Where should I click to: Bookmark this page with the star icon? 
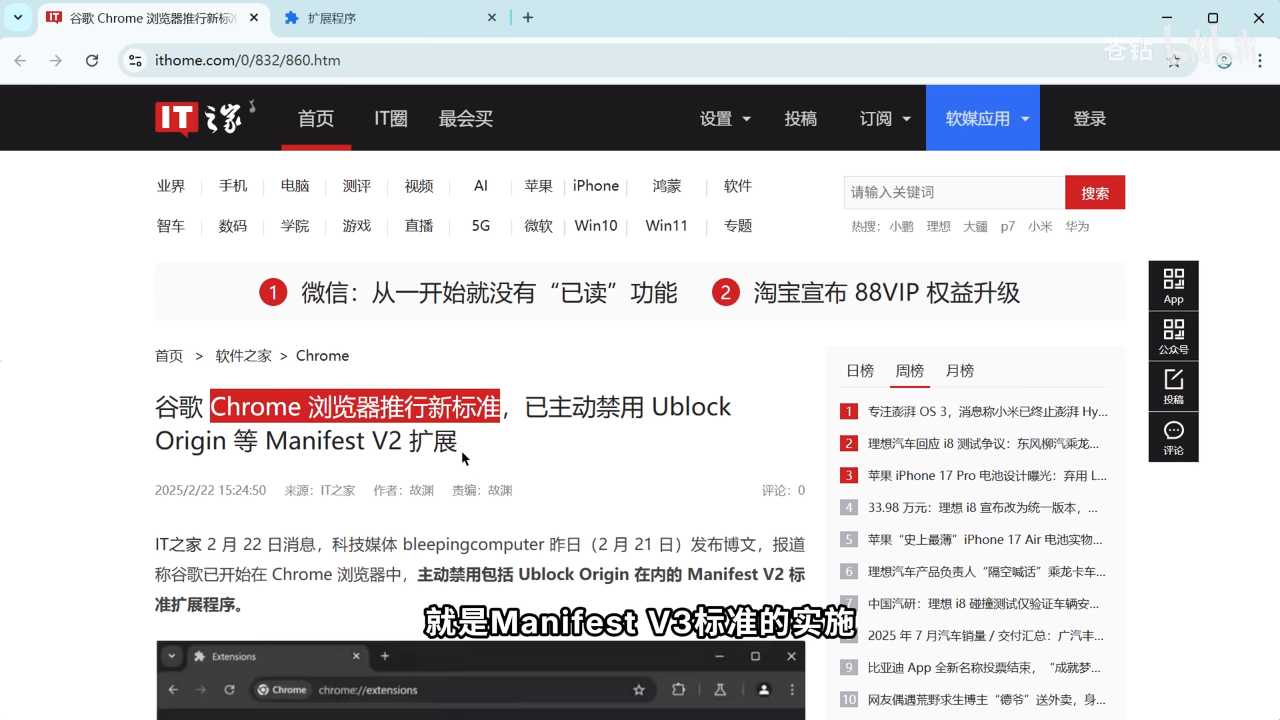(x=1174, y=60)
